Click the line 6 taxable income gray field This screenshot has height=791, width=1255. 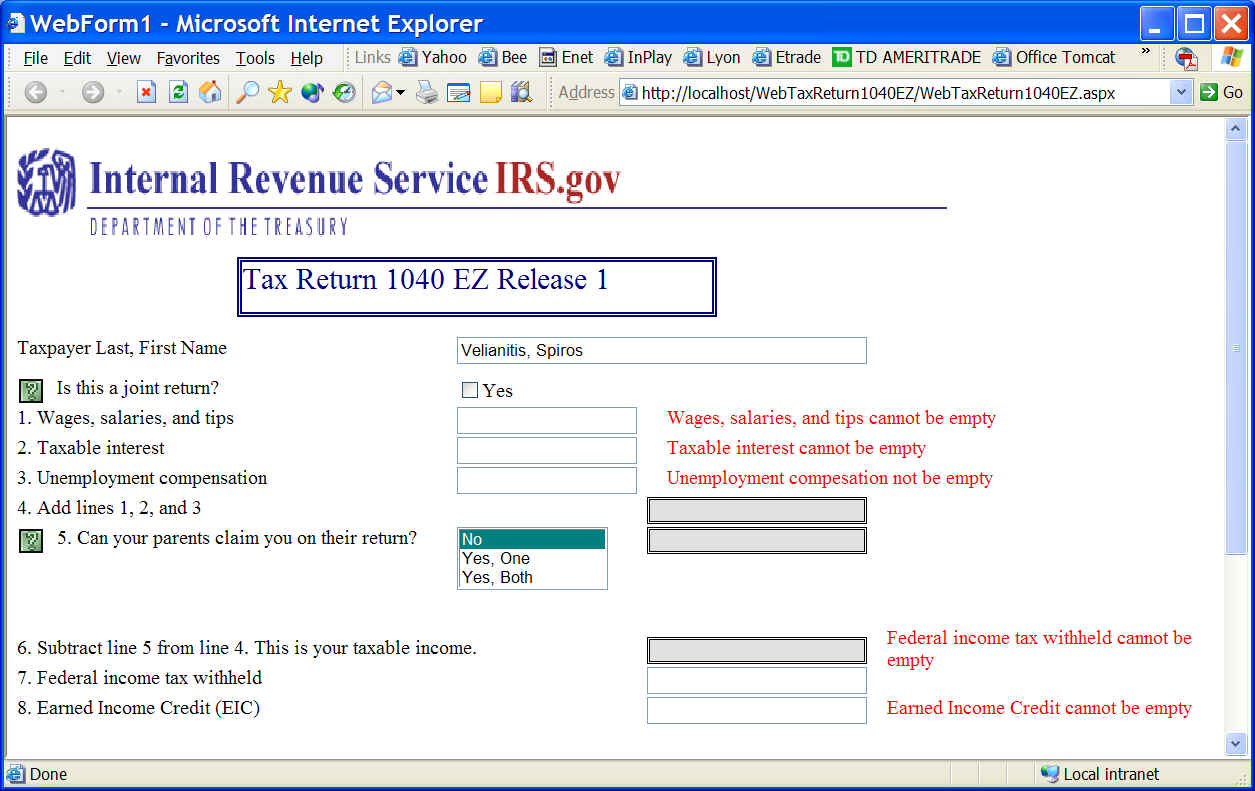pos(756,650)
